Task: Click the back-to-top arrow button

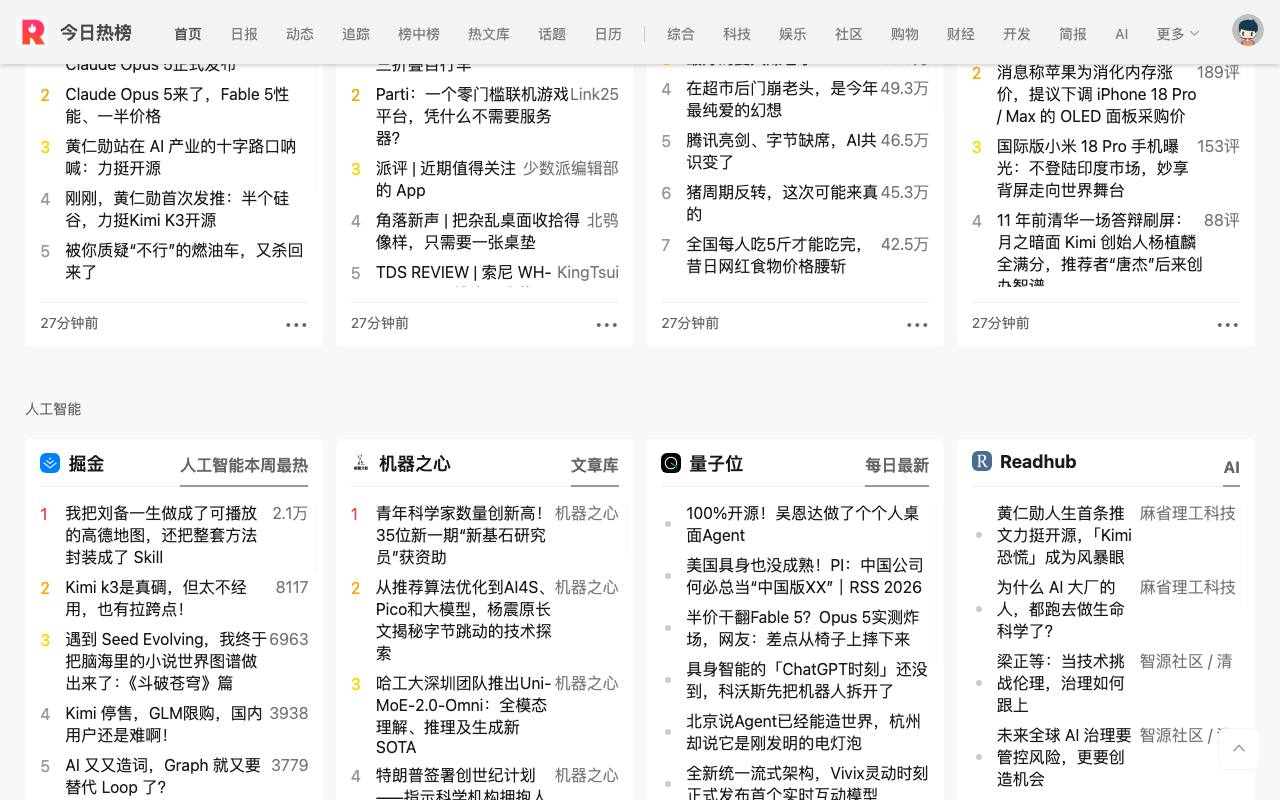Action: coord(1239,749)
